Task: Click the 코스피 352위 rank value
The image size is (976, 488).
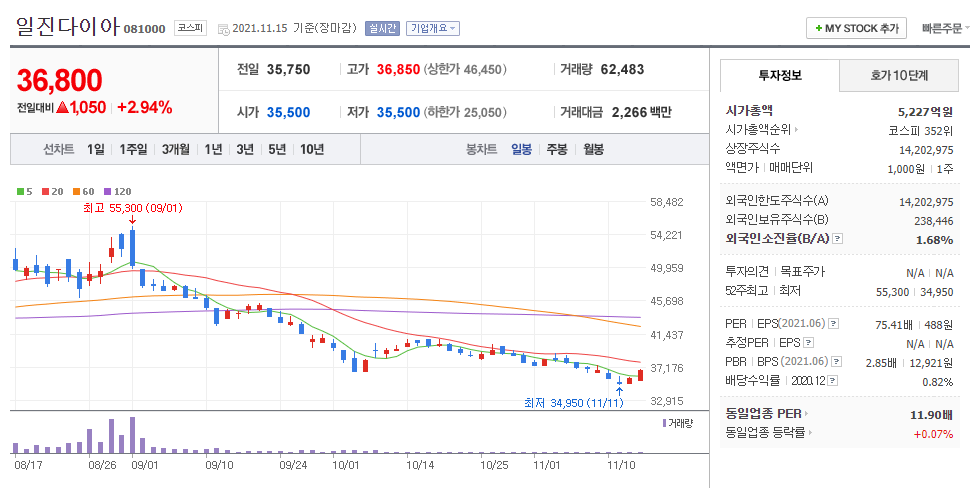Action: click(x=921, y=131)
